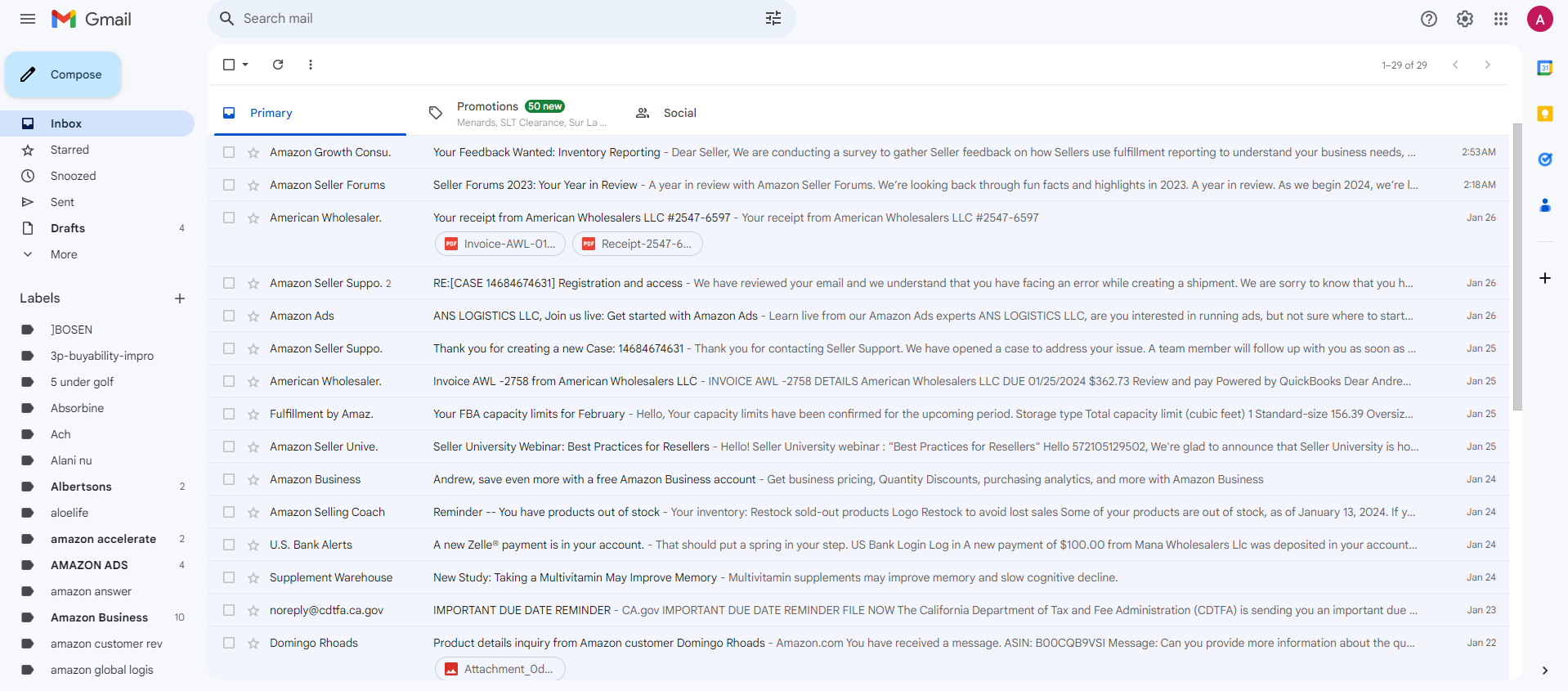Screen dimensions: 1568x691
Task: Check the U.S. Bank Alerts email checkbox
Action: point(229,545)
